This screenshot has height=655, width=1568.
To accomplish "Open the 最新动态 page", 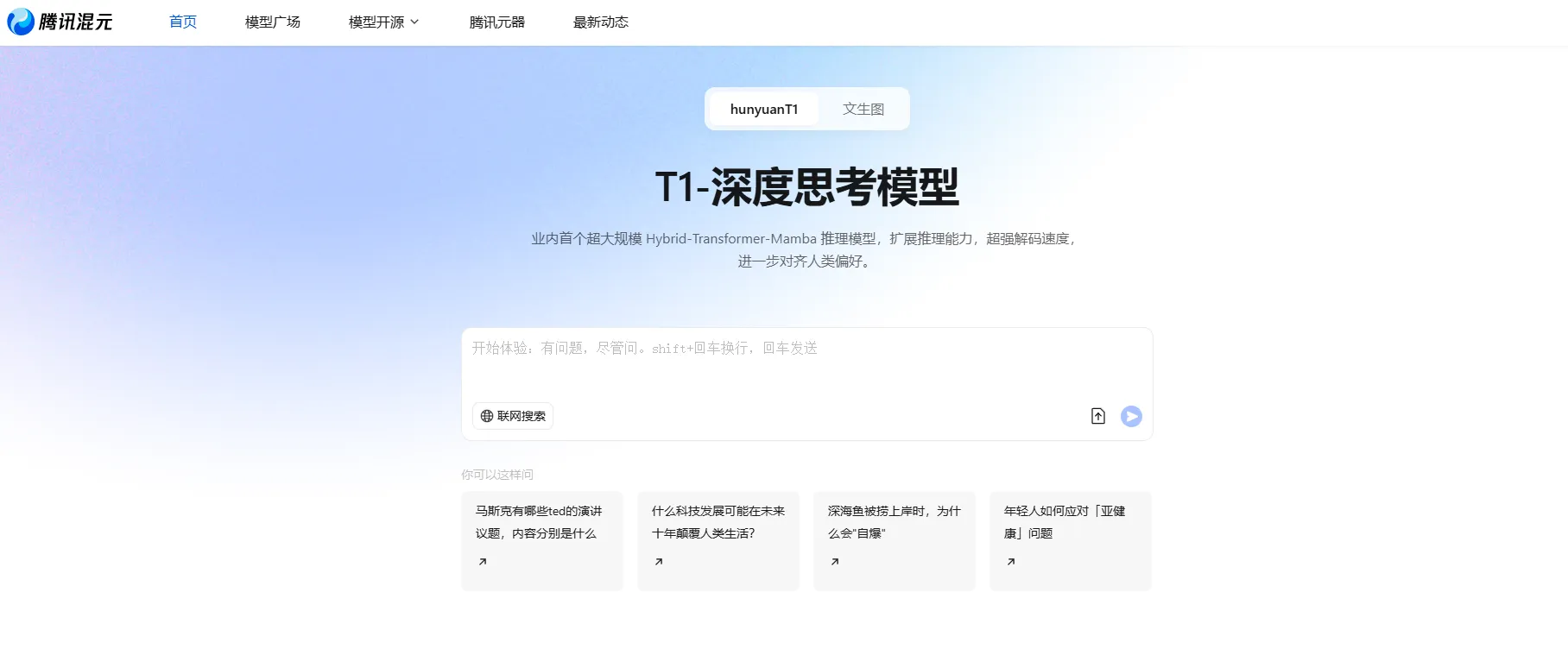I will 601,22.
